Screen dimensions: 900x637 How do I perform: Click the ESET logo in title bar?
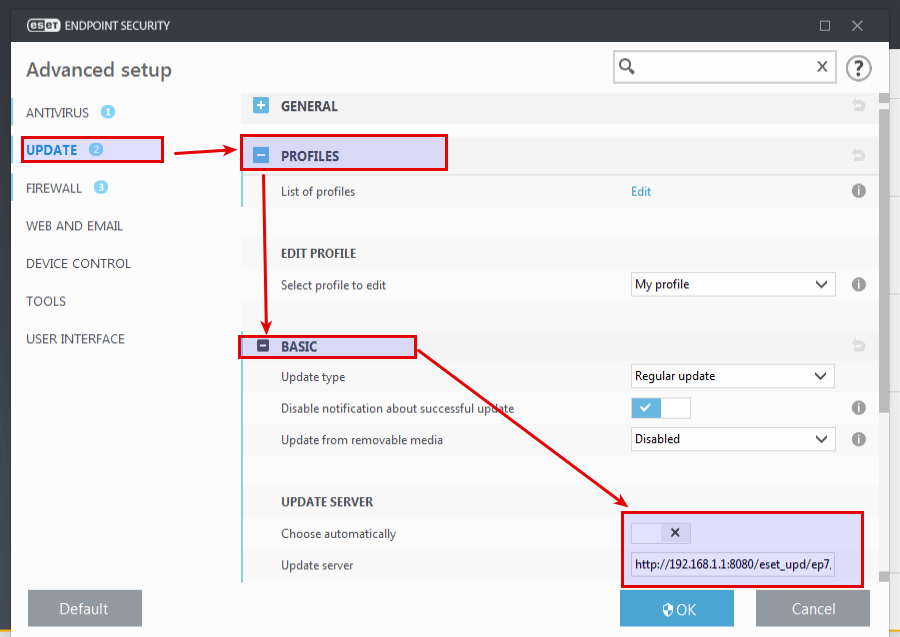click(x=43, y=25)
